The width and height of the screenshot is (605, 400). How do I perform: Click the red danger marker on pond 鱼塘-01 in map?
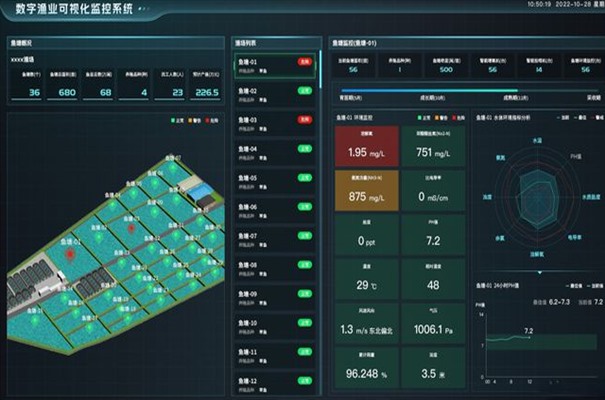(x=70, y=254)
